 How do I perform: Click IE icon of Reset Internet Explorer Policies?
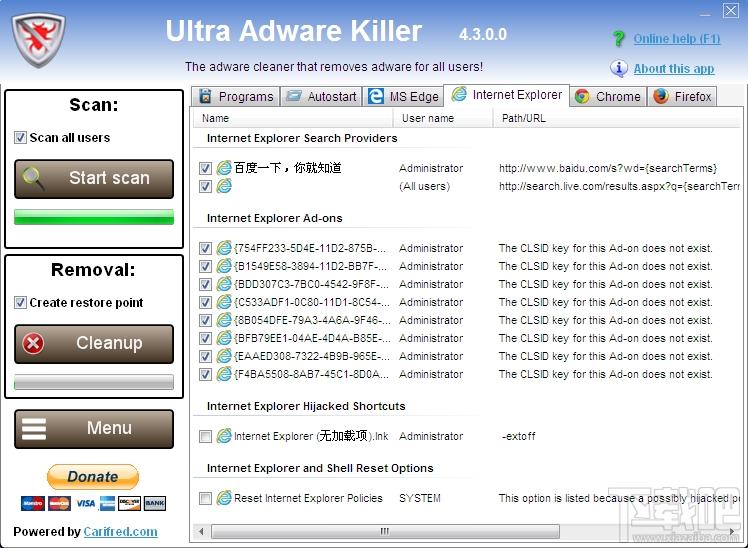(x=224, y=498)
